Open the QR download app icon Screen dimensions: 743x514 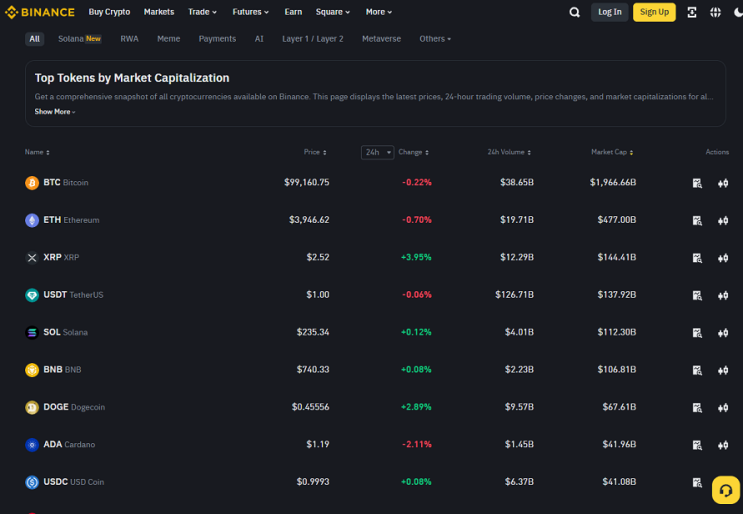click(692, 12)
